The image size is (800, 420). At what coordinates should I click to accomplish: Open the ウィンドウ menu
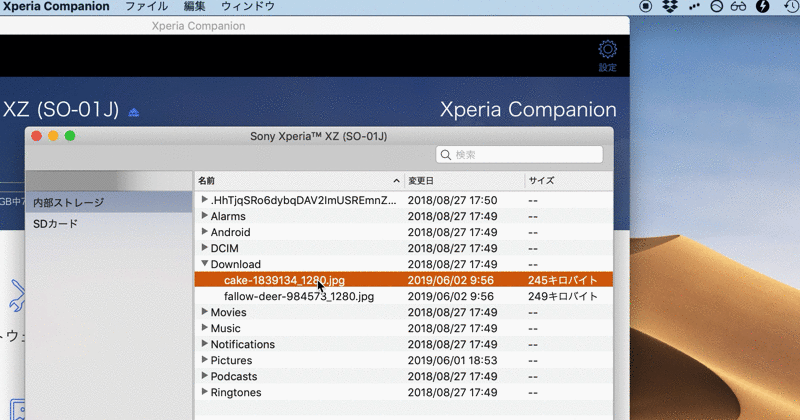246,7
